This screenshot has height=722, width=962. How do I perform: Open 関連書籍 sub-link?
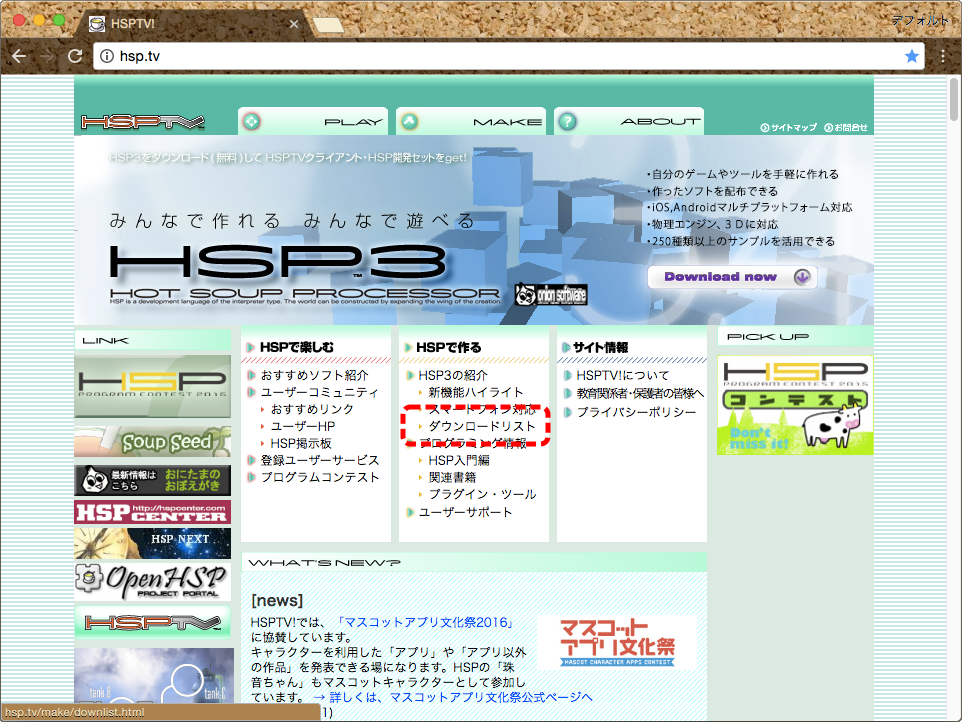point(452,477)
